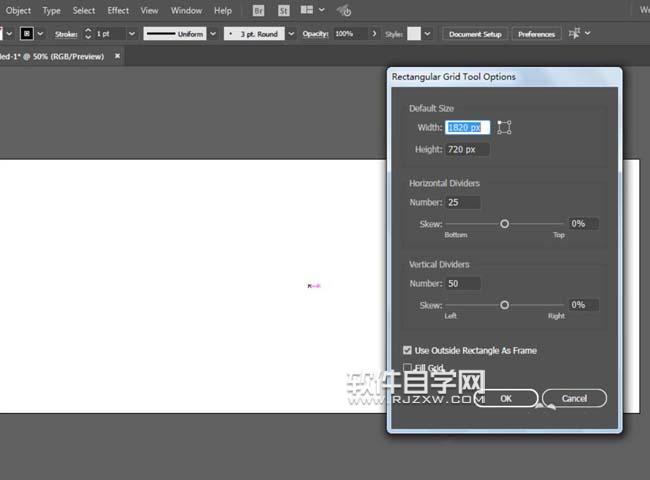The height and width of the screenshot is (480, 650).
Task: Enable the Fill Grid checkbox
Action: (407, 368)
